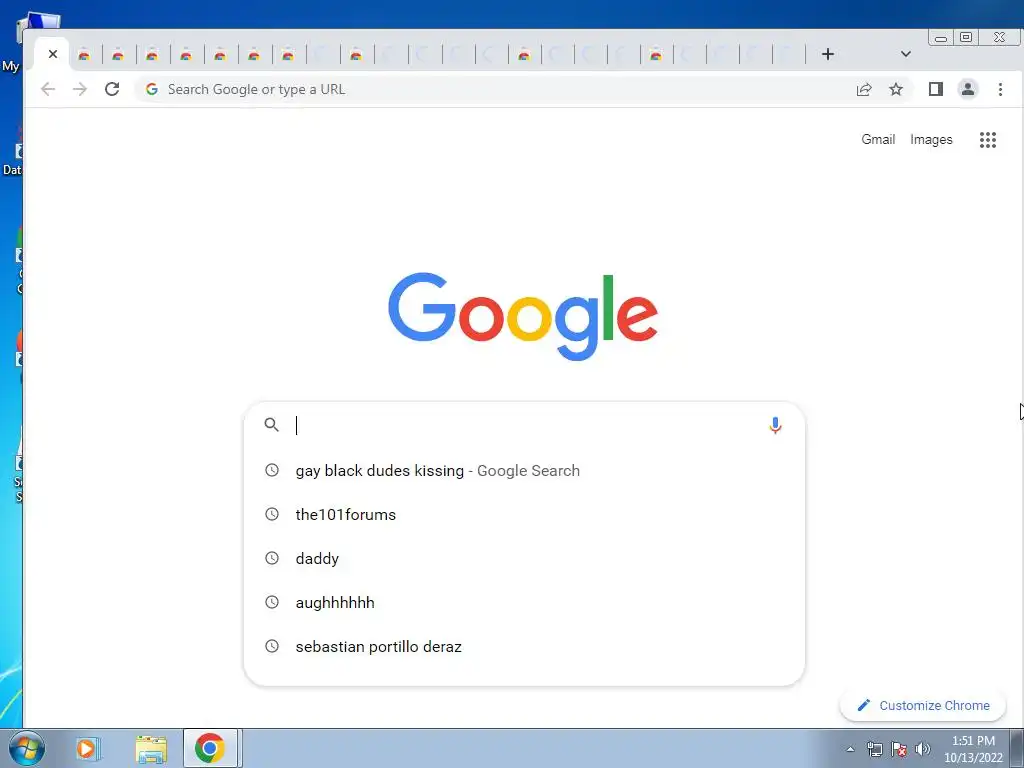Pick the 'aughhhhhh' history suggestion
This screenshot has height=768, width=1024.
(524, 602)
